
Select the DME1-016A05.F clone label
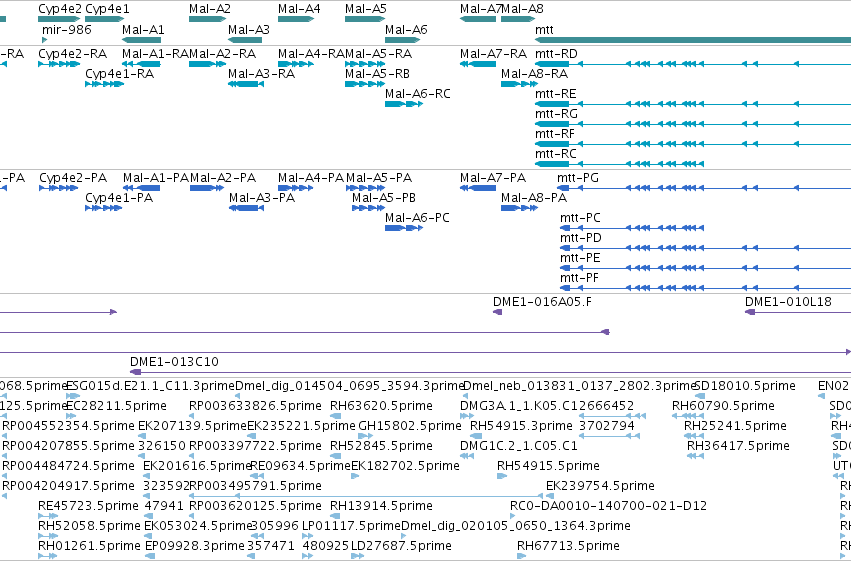pyautogui.click(x=542, y=302)
